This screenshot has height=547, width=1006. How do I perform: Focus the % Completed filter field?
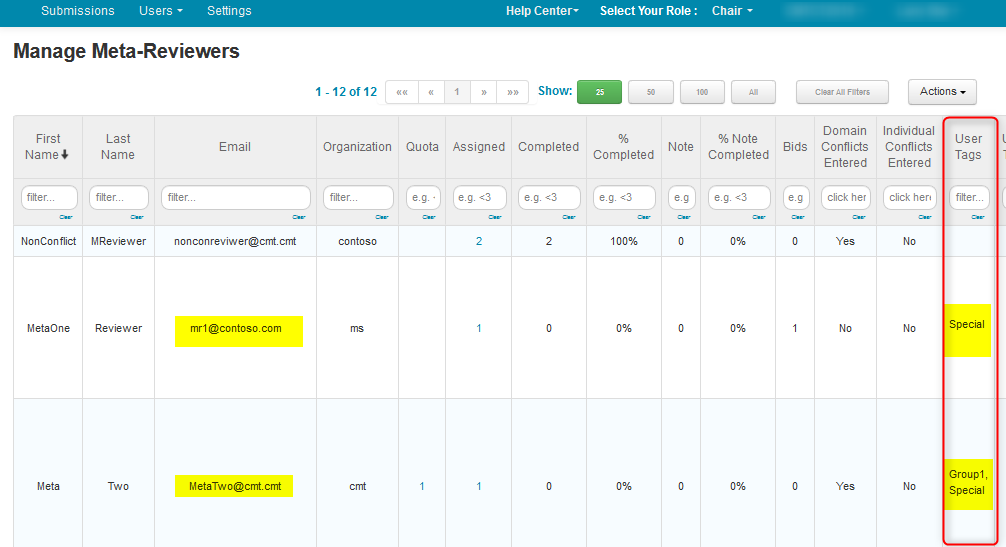624,198
